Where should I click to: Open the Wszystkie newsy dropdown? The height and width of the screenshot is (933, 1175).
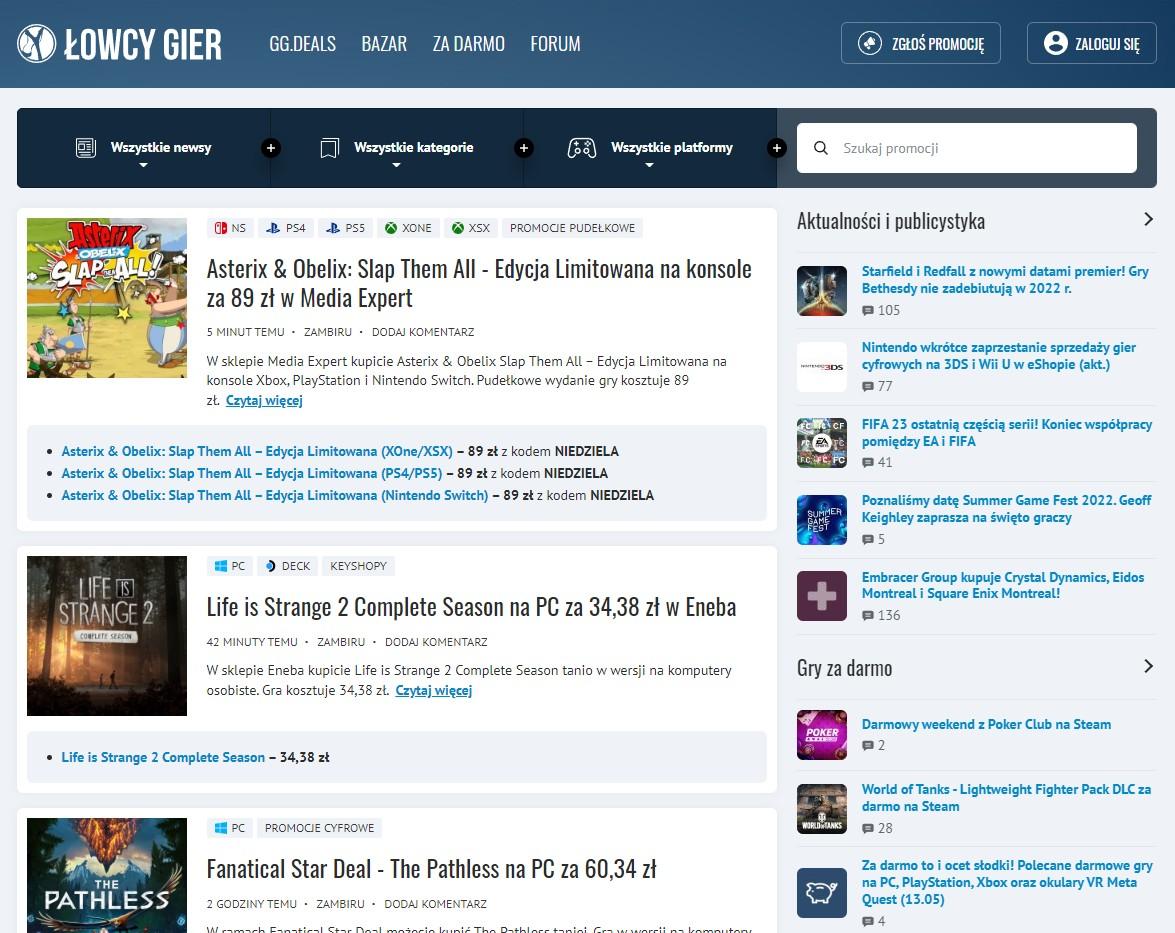[x=144, y=148]
